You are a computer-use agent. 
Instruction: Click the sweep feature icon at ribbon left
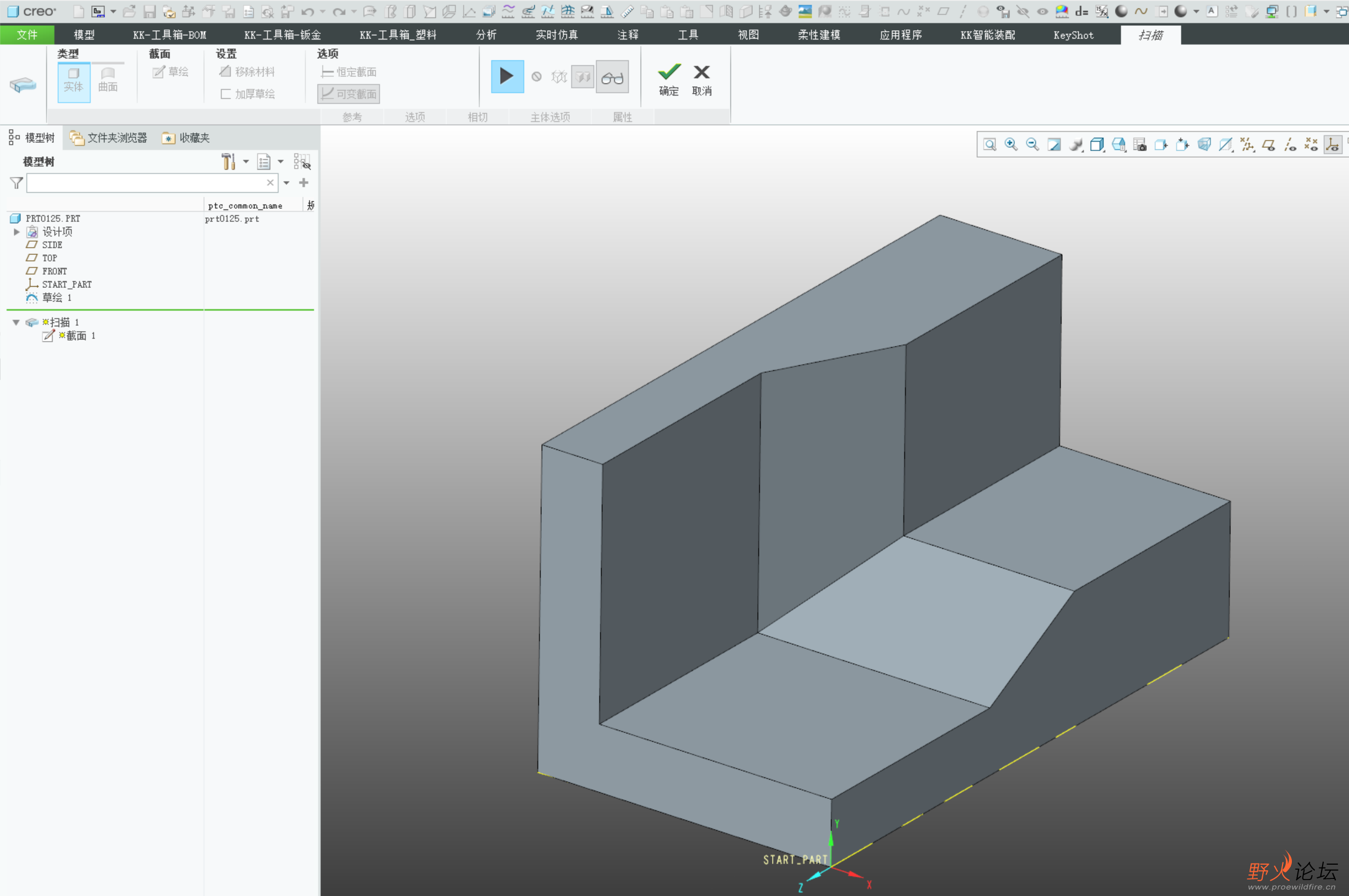23,85
